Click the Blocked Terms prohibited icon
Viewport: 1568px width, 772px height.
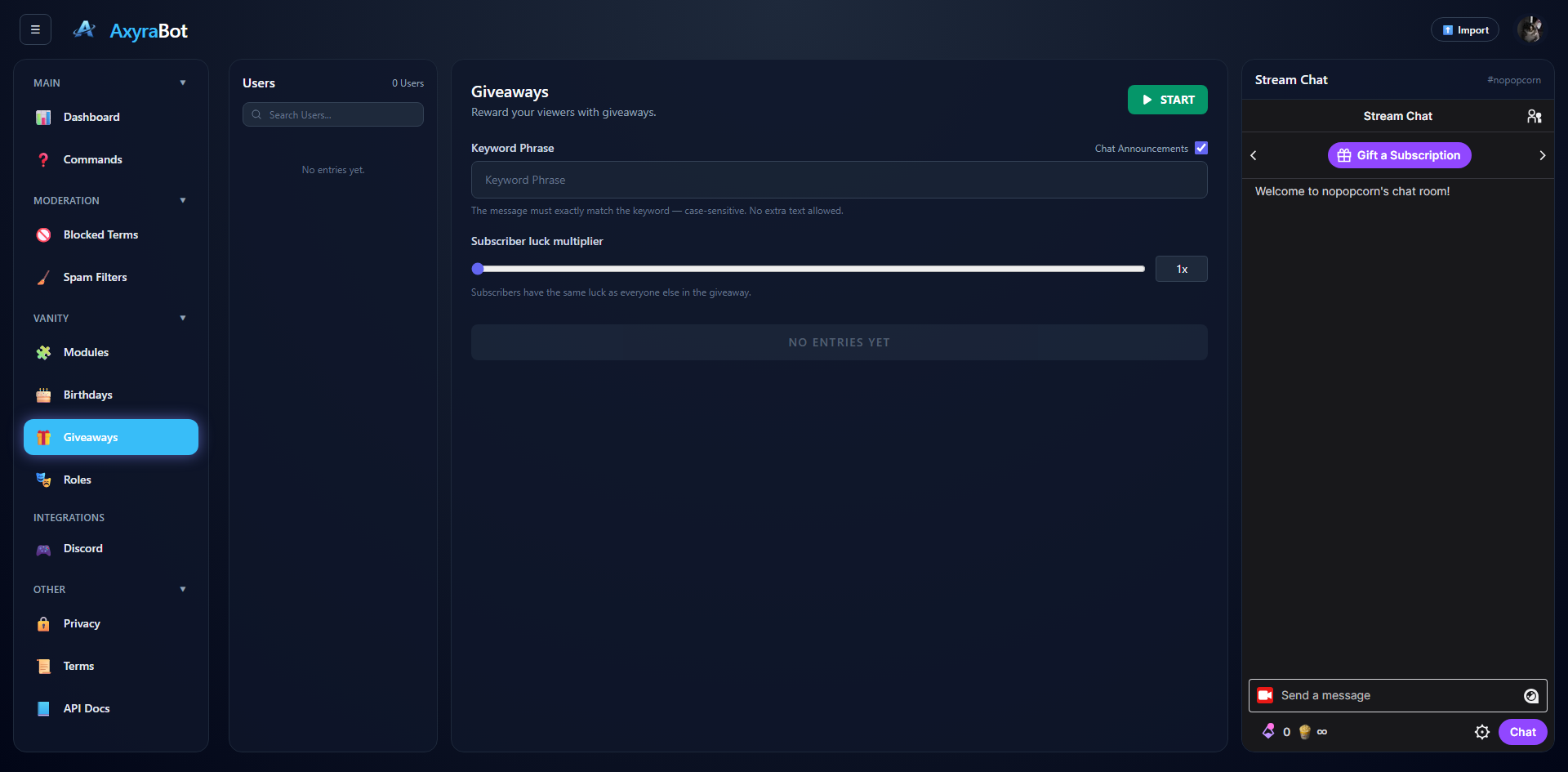tap(43, 235)
